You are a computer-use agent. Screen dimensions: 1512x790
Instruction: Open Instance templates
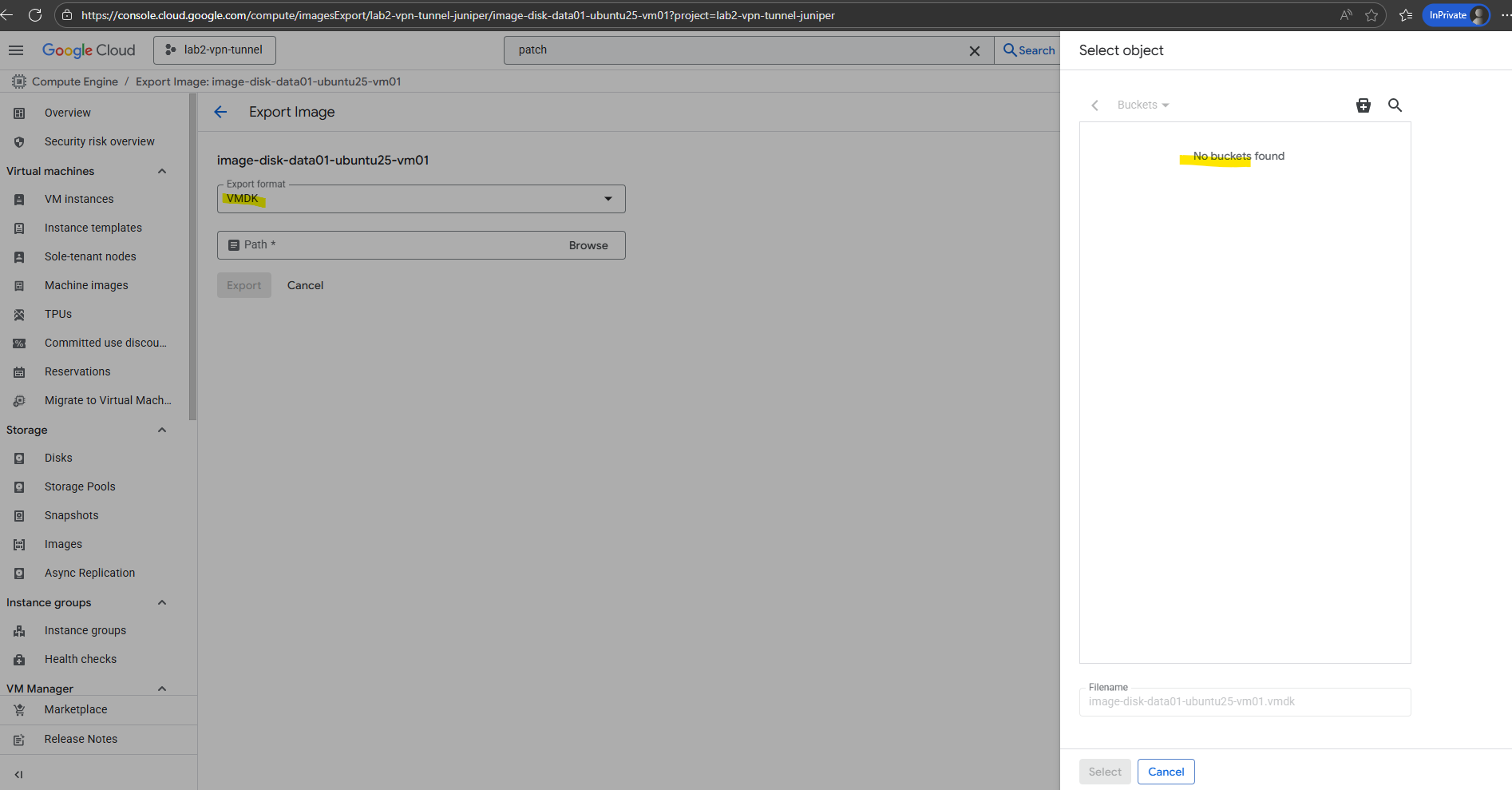click(94, 228)
